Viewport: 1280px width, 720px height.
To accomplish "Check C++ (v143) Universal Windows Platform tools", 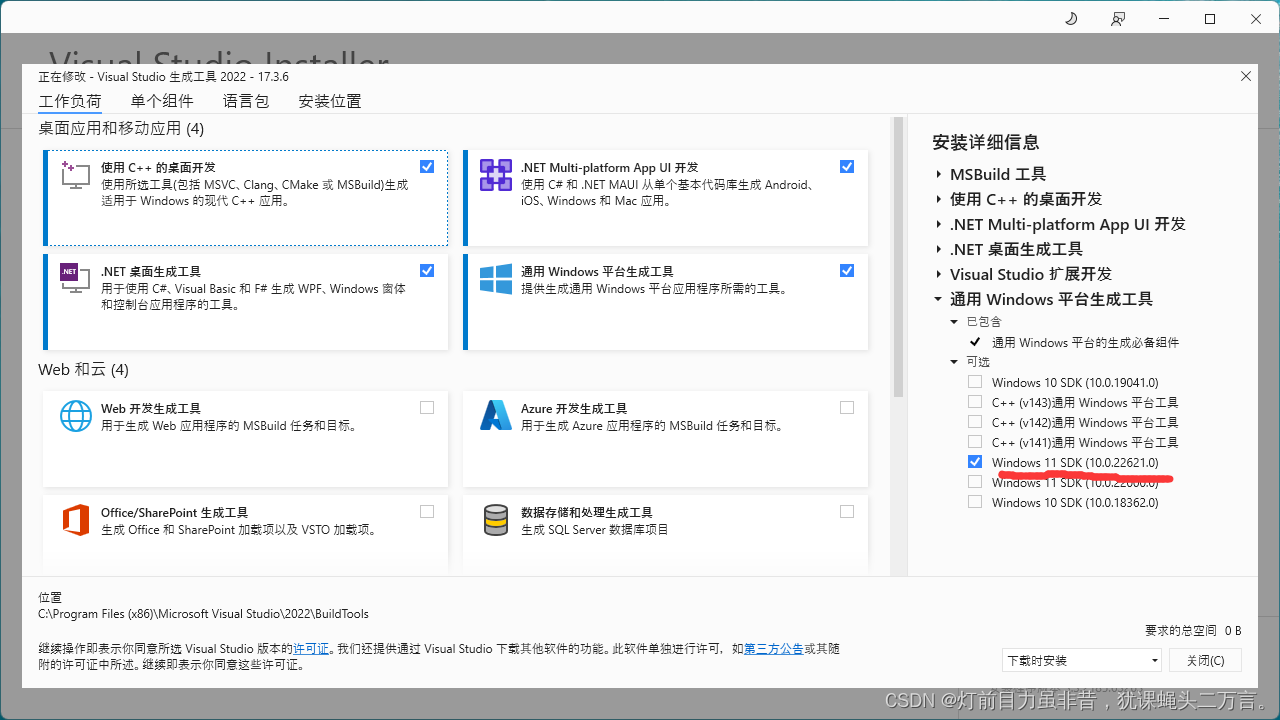I will click(975, 402).
